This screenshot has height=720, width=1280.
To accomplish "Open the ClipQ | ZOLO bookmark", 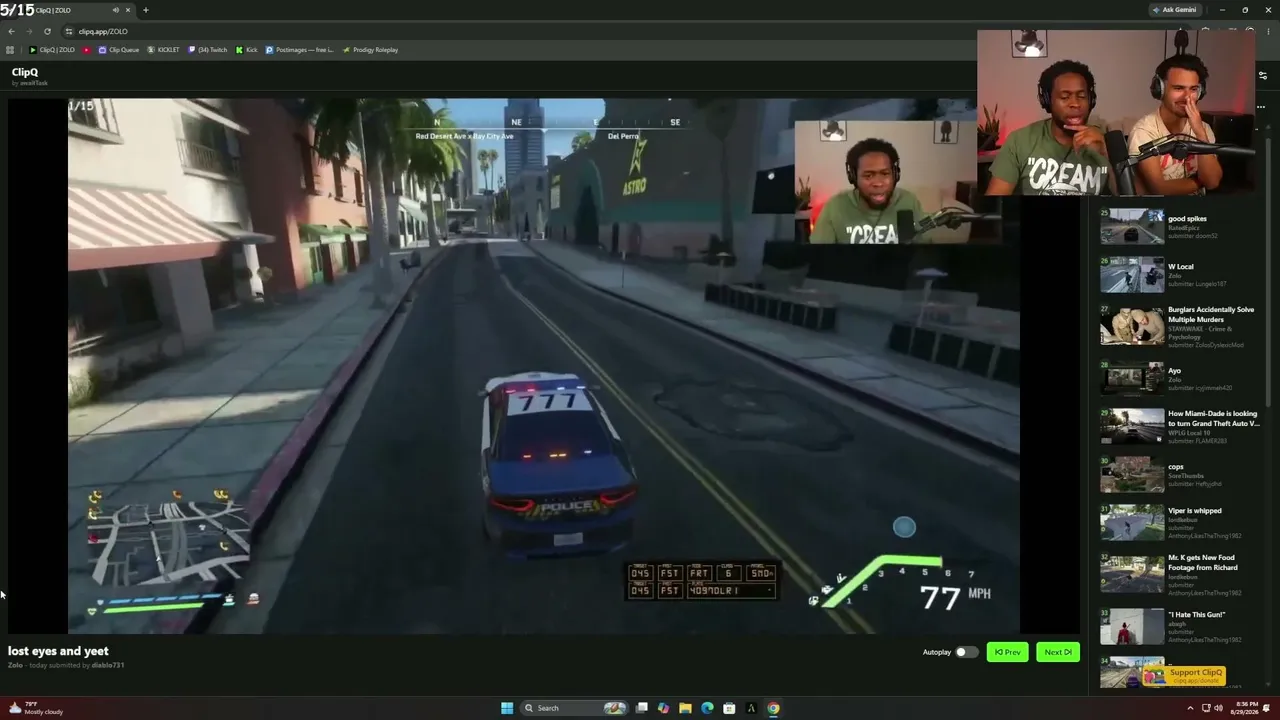I will [x=52, y=50].
